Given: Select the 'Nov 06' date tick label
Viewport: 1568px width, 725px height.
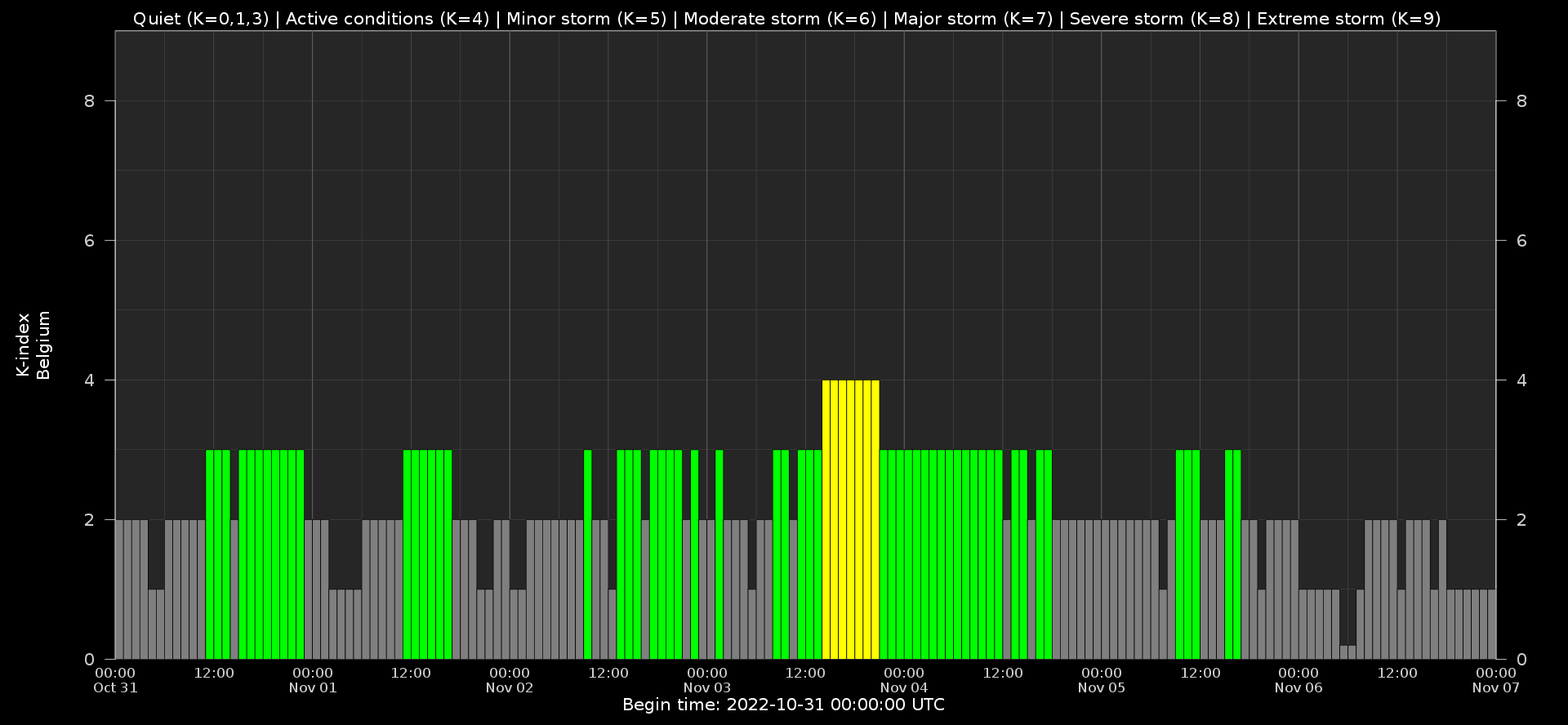Looking at the screenshot, I should tap(1298, 687).
